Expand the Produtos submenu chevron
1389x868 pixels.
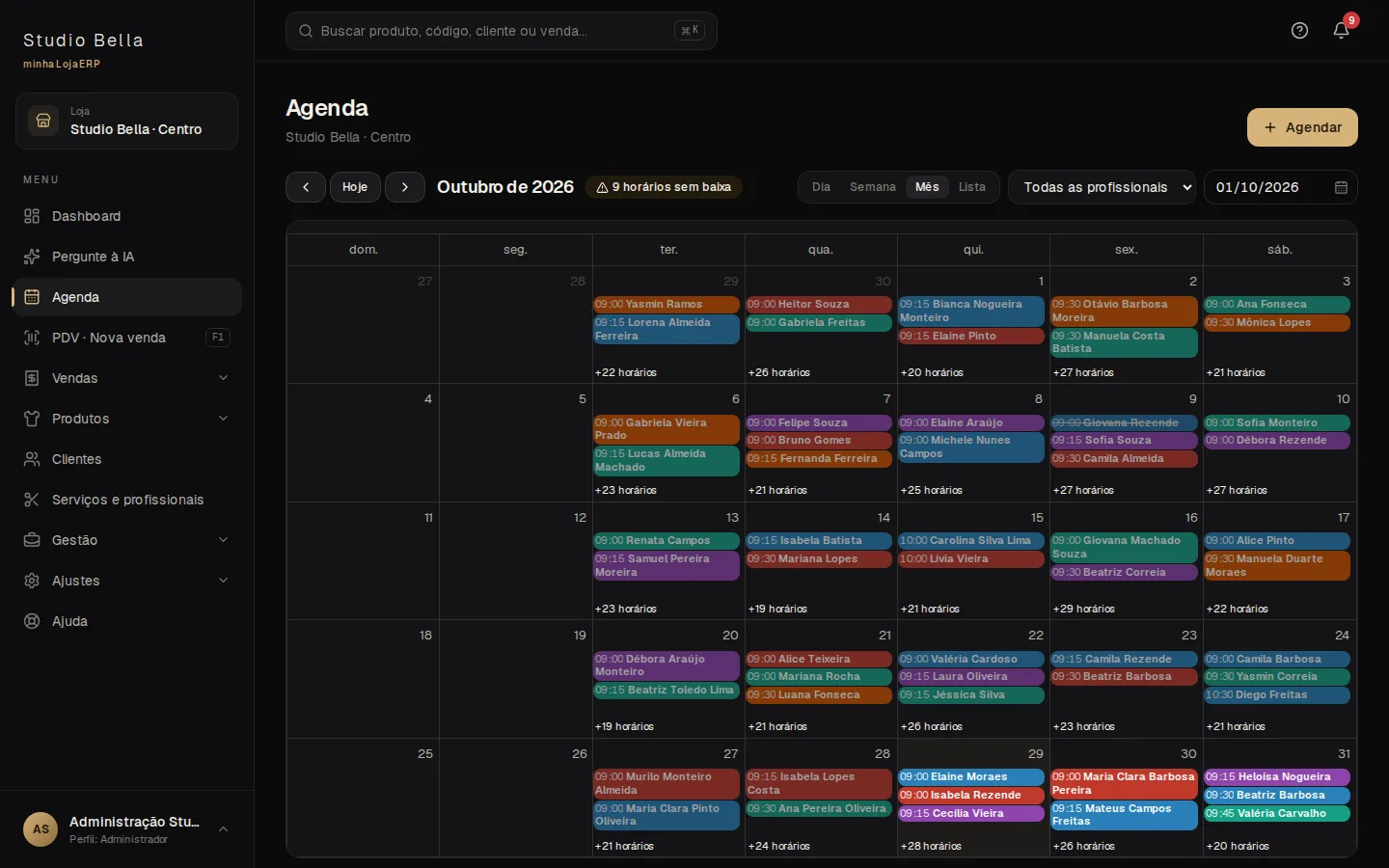pos(224,419)
